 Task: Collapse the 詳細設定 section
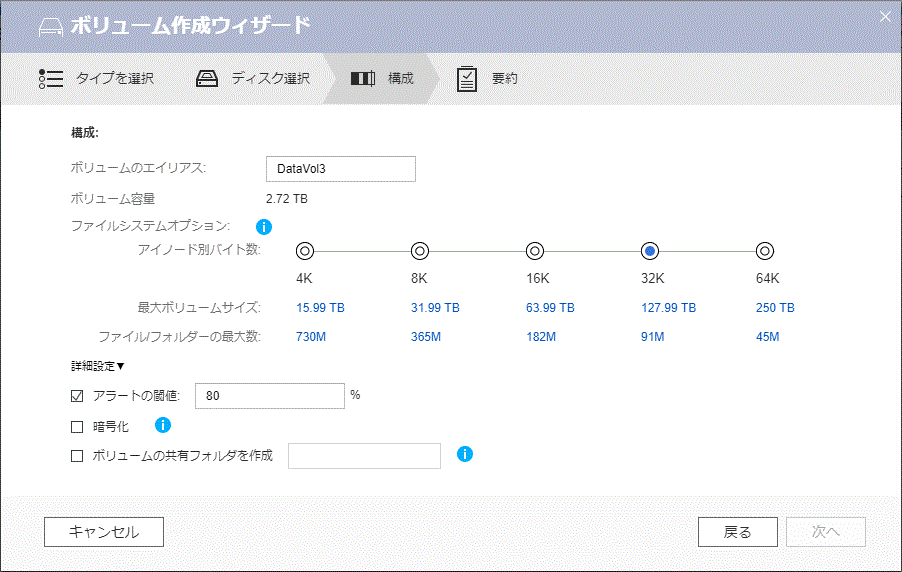click(x=98, y=366)
